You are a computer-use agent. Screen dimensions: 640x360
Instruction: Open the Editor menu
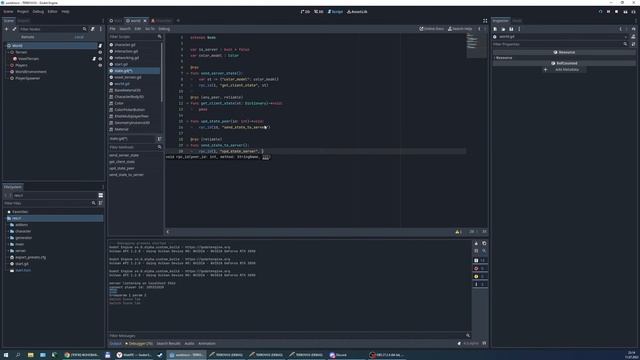click(x=53, y=11)
